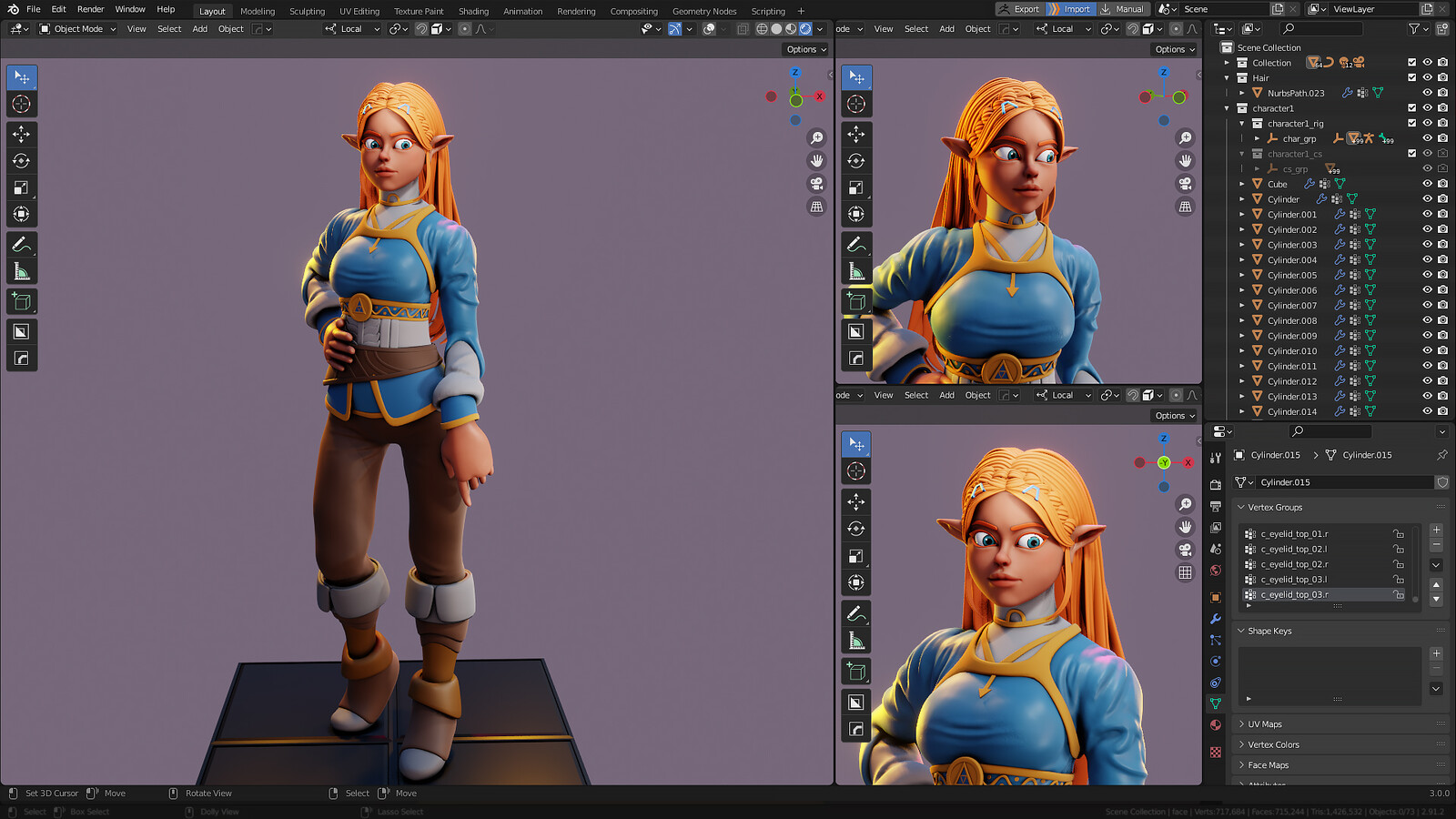Open the File menu
Image resolution: width=1456 pixels, height=819 pixels.
click(x=34, y=9)
